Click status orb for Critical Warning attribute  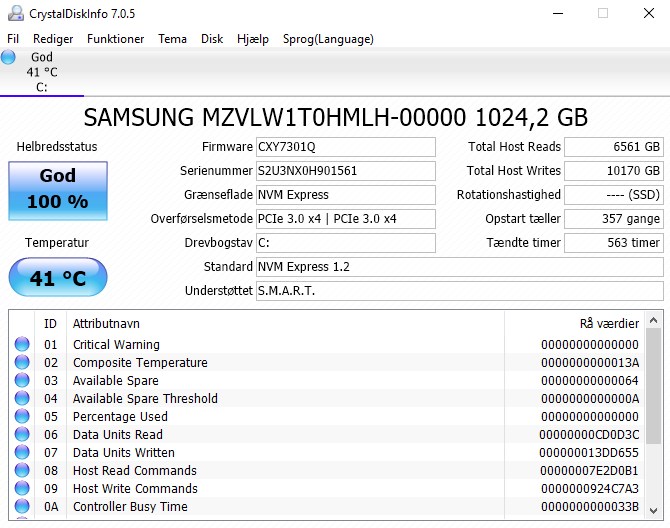coord(22,345)
